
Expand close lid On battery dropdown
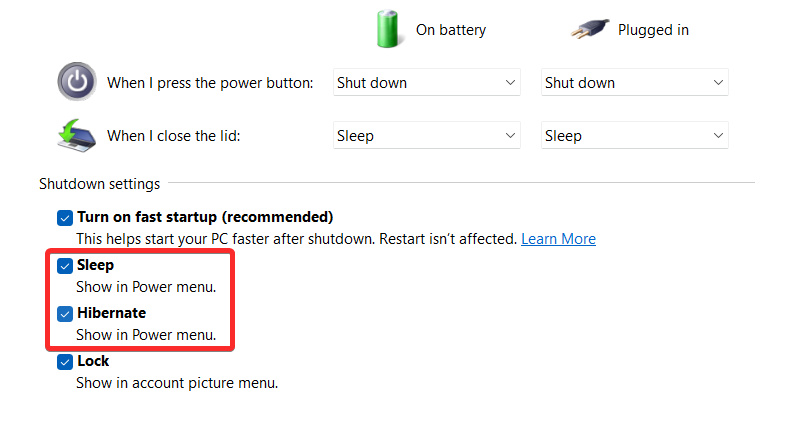coord(427,135)
